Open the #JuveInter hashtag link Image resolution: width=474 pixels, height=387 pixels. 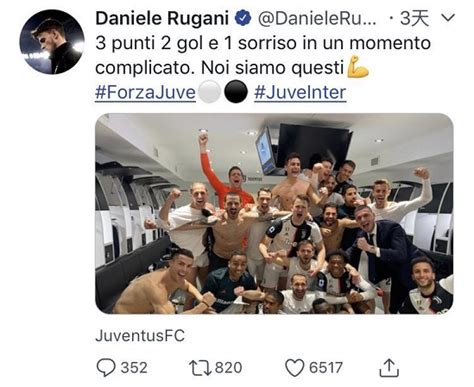[x=300, y=92]
